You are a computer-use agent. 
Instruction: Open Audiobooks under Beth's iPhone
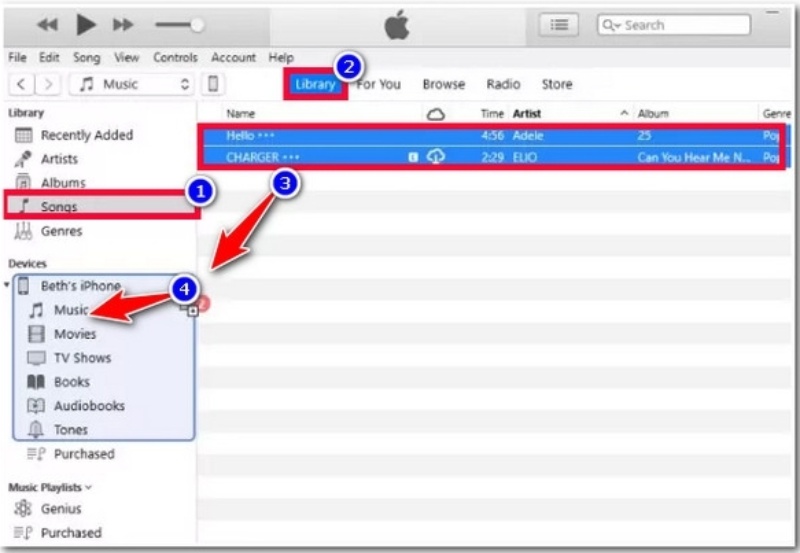[x=89, y=406]
